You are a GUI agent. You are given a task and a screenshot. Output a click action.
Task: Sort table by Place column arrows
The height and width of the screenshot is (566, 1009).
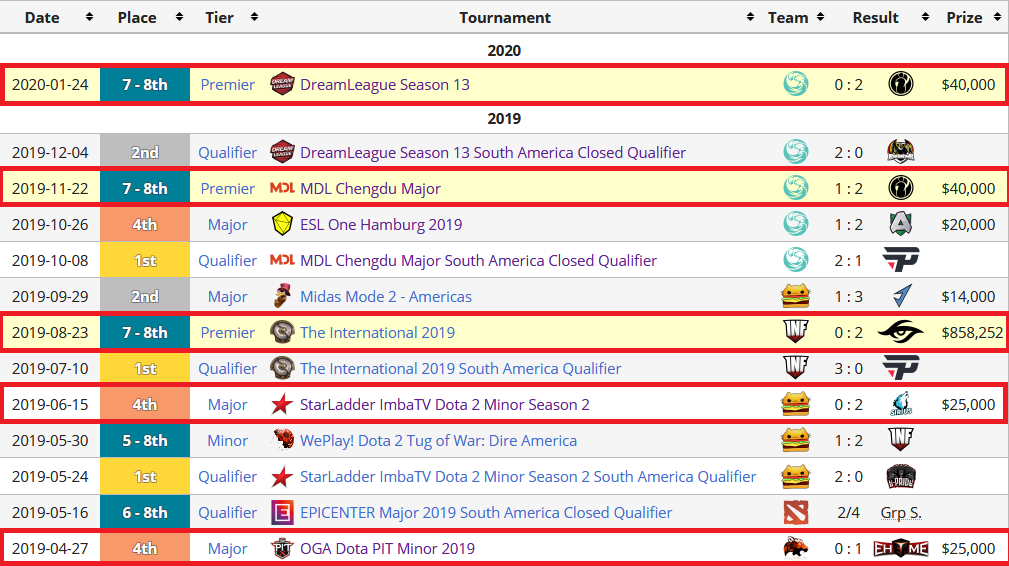[180, 17]
